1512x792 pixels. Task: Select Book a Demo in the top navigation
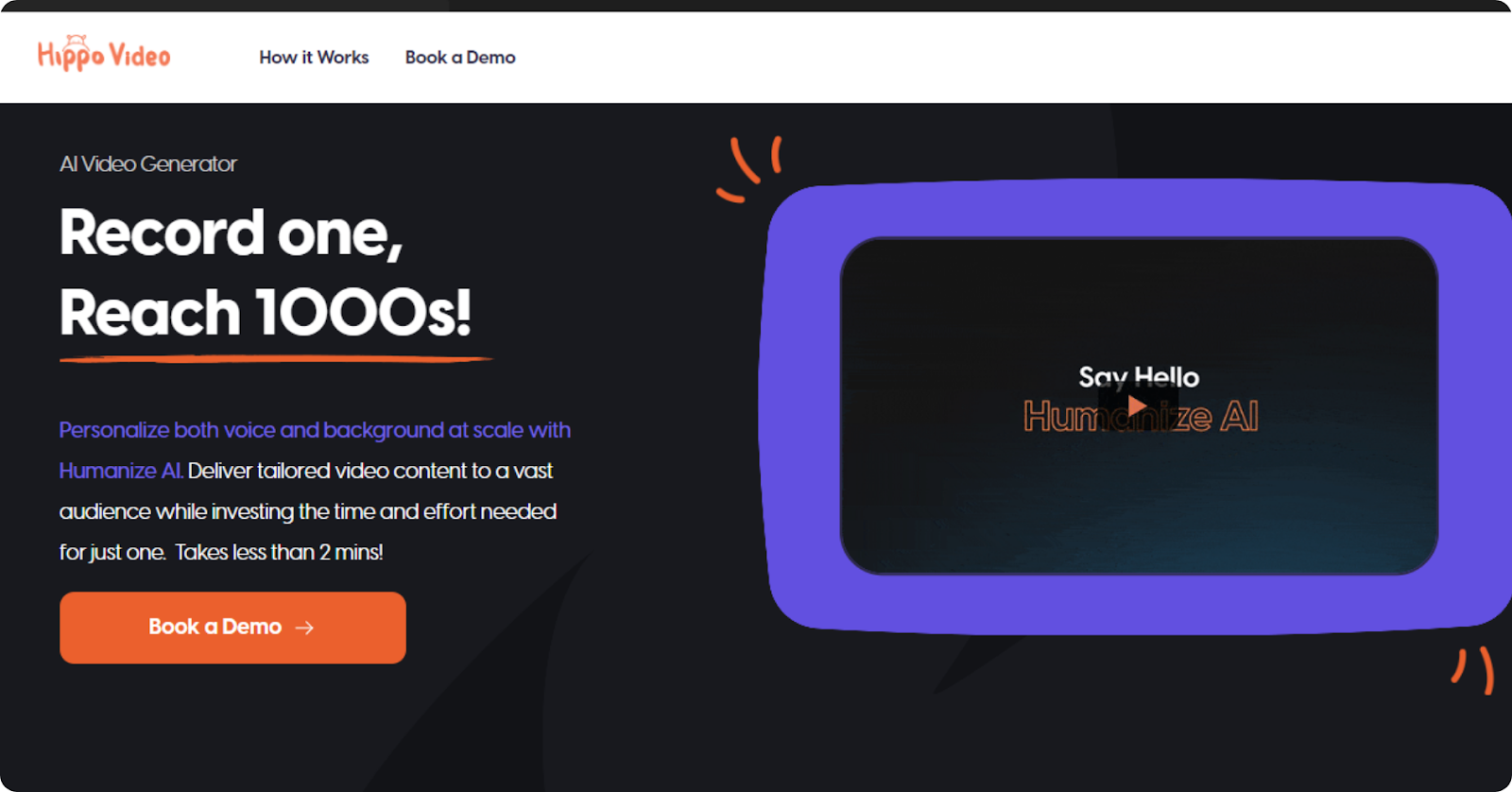click(x=460, y=58)
